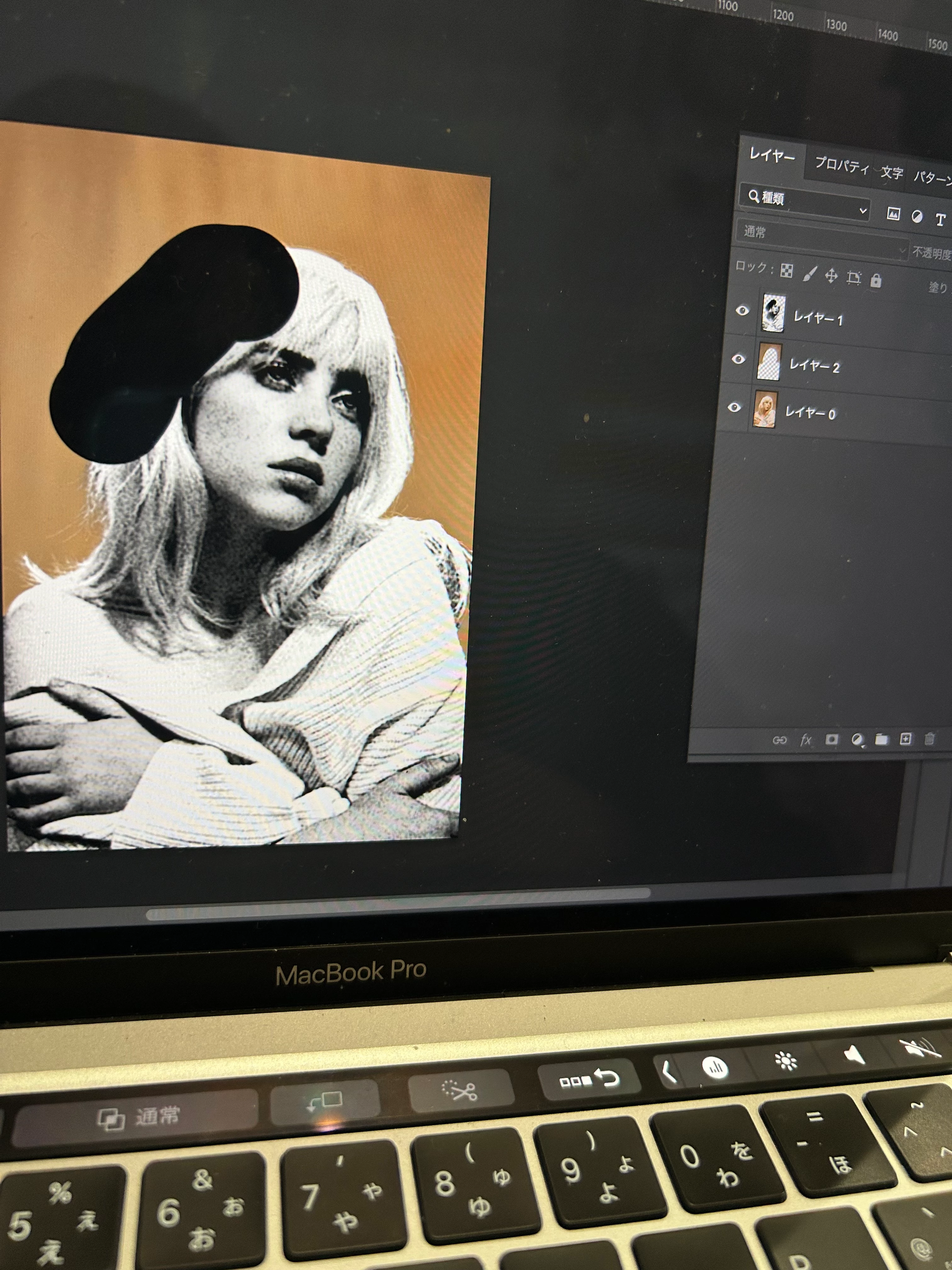
Task: Toggle the eye icon for レイヤー 0
Action: (734, 407)
